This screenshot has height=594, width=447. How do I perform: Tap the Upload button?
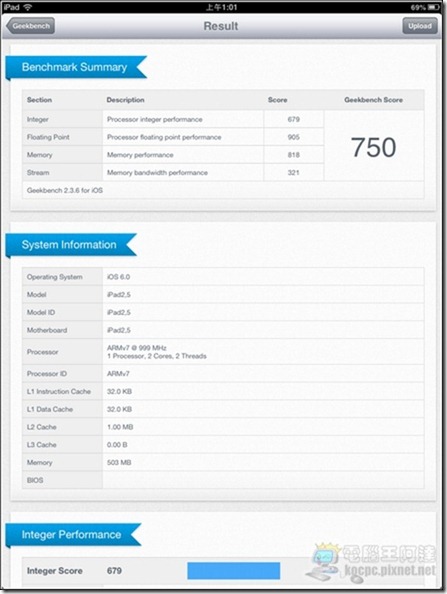(x=420, y=26)
